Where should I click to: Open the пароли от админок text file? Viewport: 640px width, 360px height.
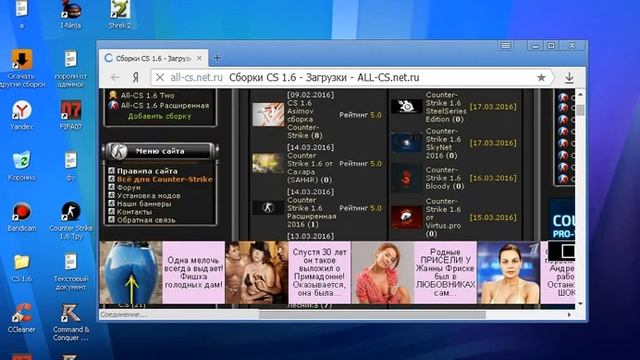[x=71, y=69]
